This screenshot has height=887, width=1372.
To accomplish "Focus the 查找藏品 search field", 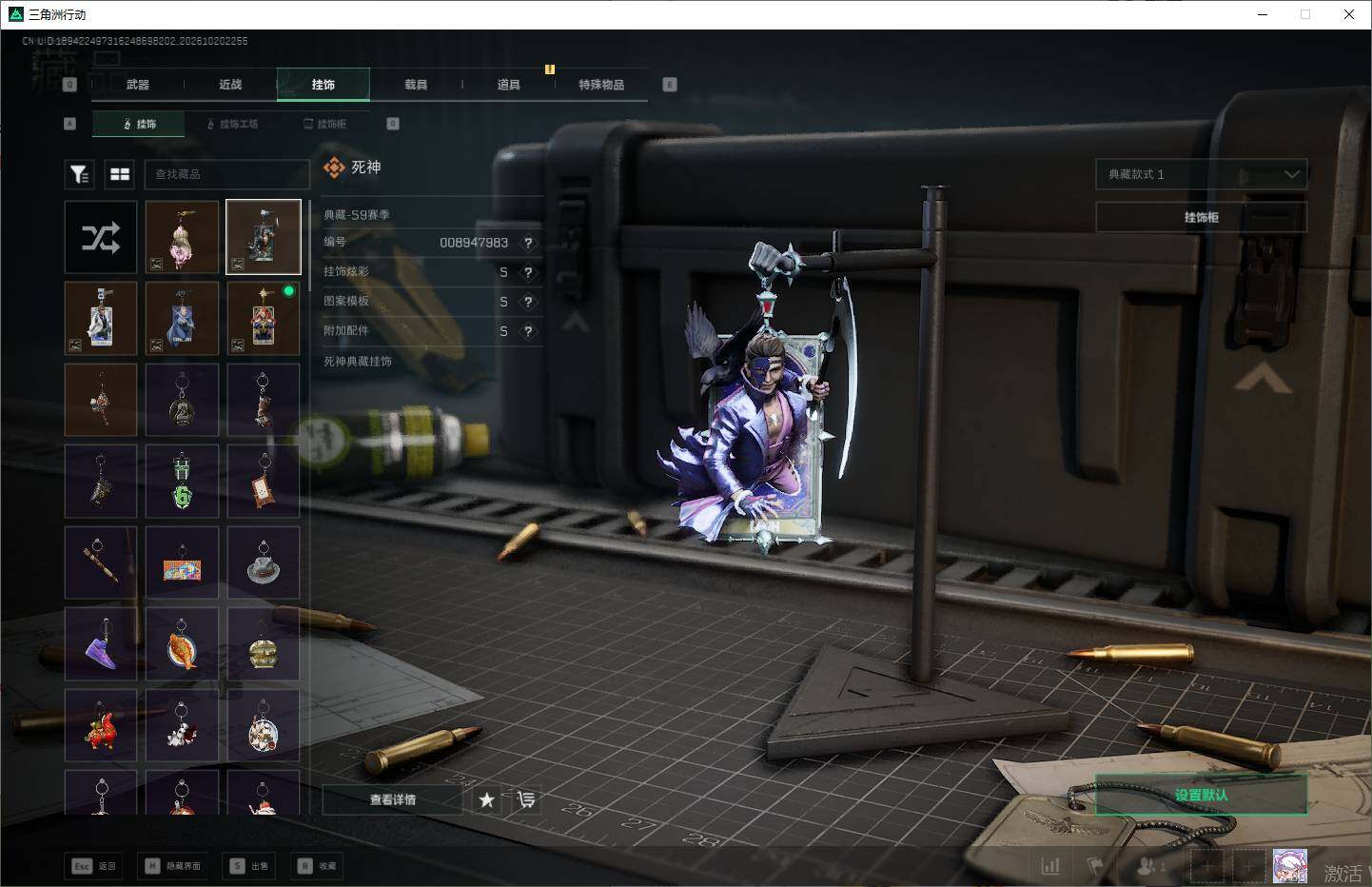I will click(226, 174).
